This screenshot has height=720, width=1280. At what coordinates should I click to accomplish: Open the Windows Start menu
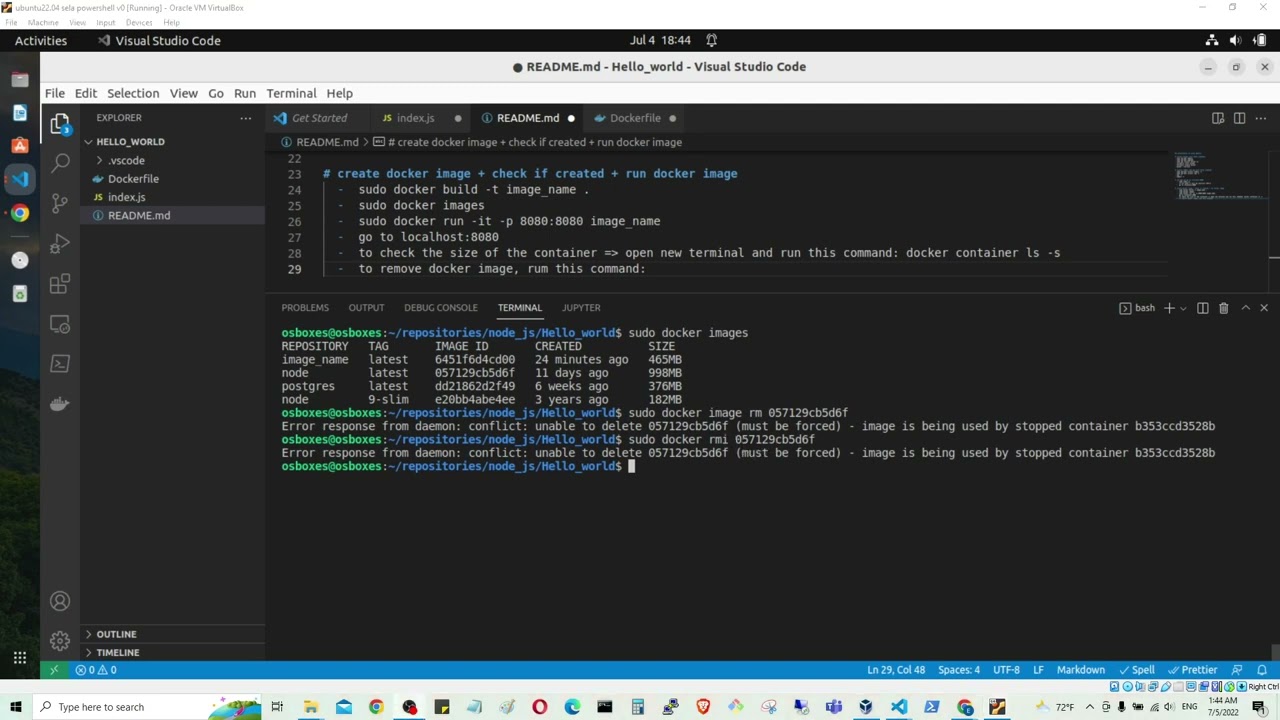[15, 707]
